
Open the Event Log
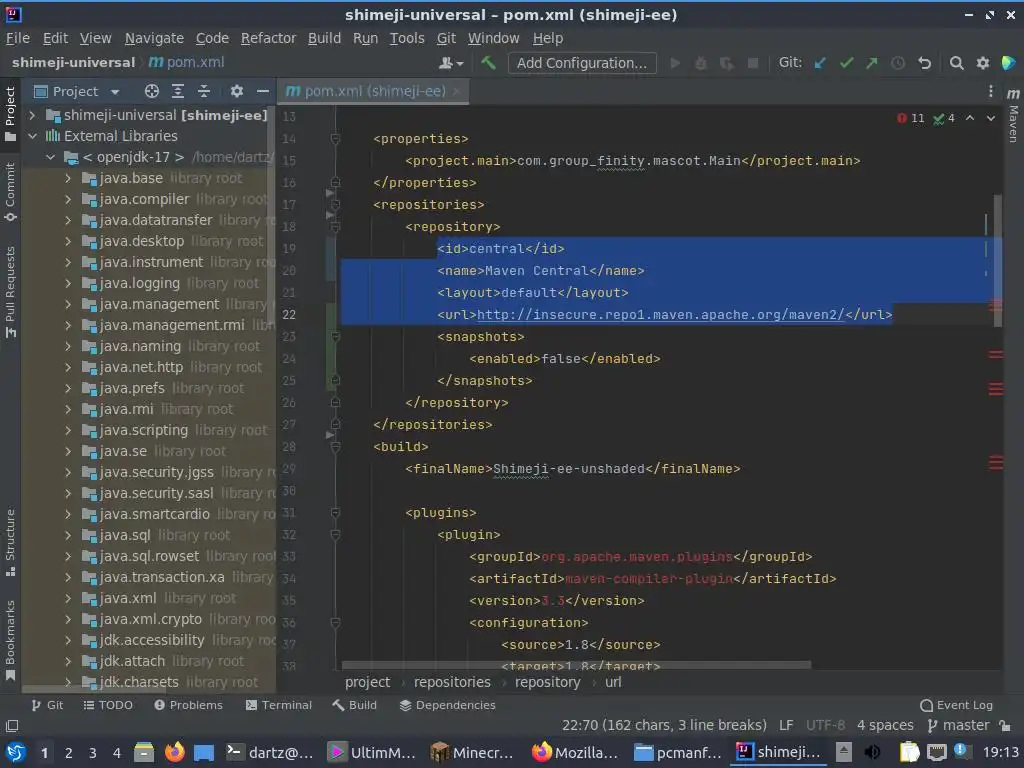pos(956,705)
